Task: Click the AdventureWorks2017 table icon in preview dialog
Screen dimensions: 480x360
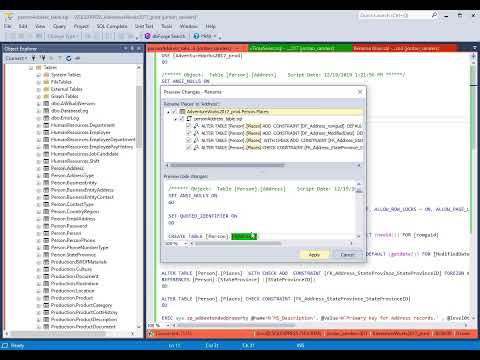Action: [182, 112]
